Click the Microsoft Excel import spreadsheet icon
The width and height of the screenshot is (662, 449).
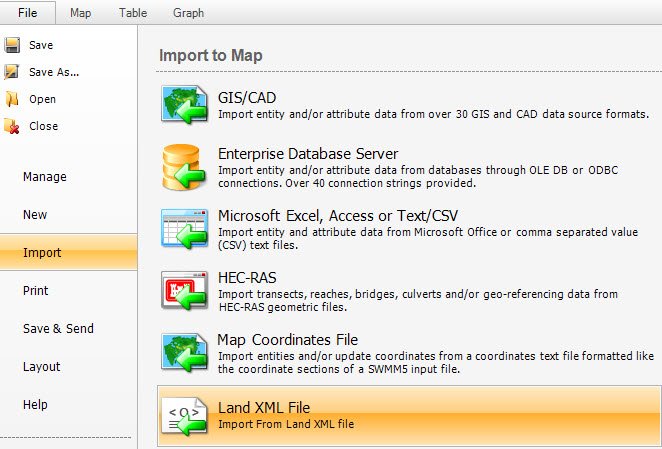[184, 229]
